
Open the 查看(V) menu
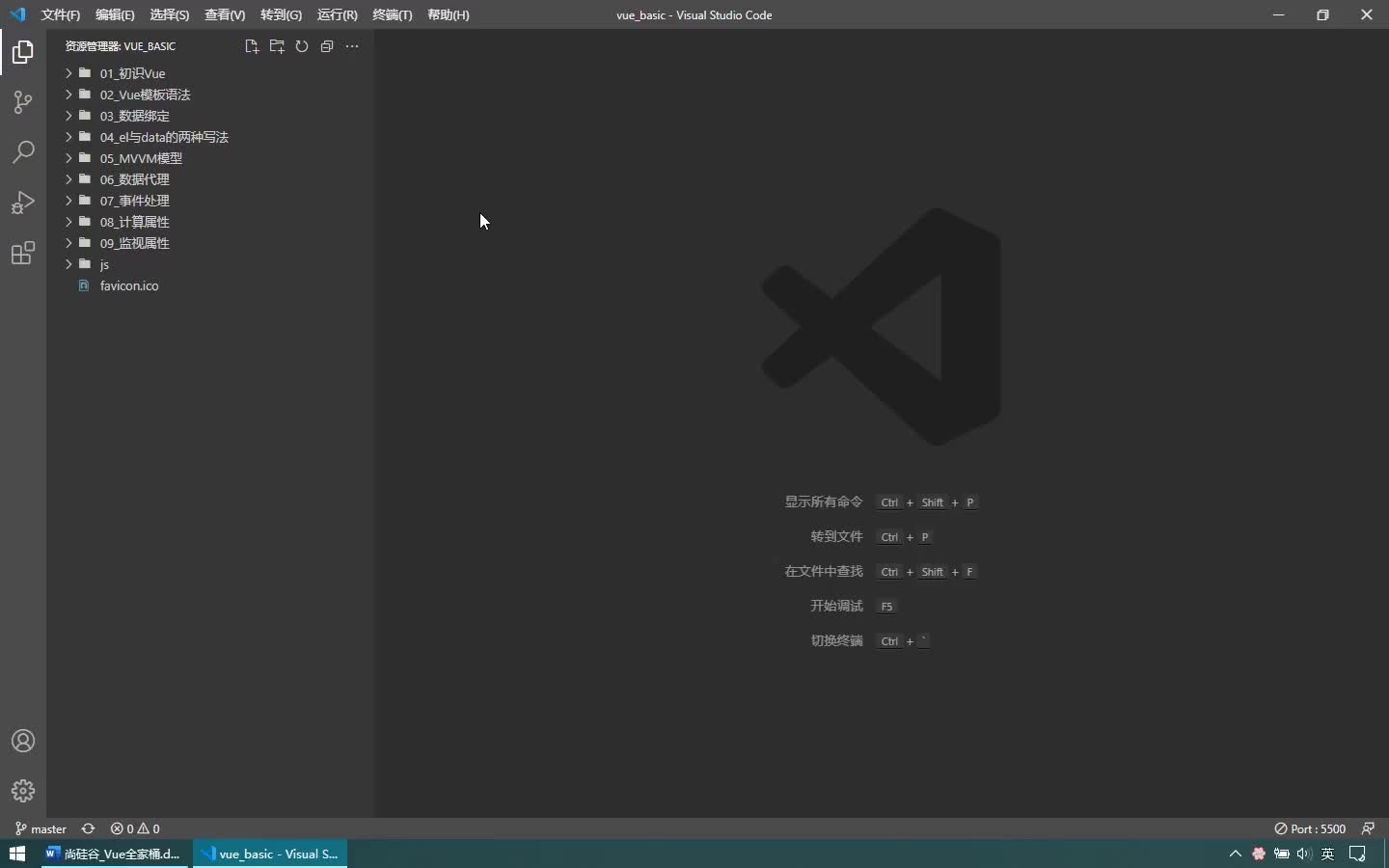[225, 14]
